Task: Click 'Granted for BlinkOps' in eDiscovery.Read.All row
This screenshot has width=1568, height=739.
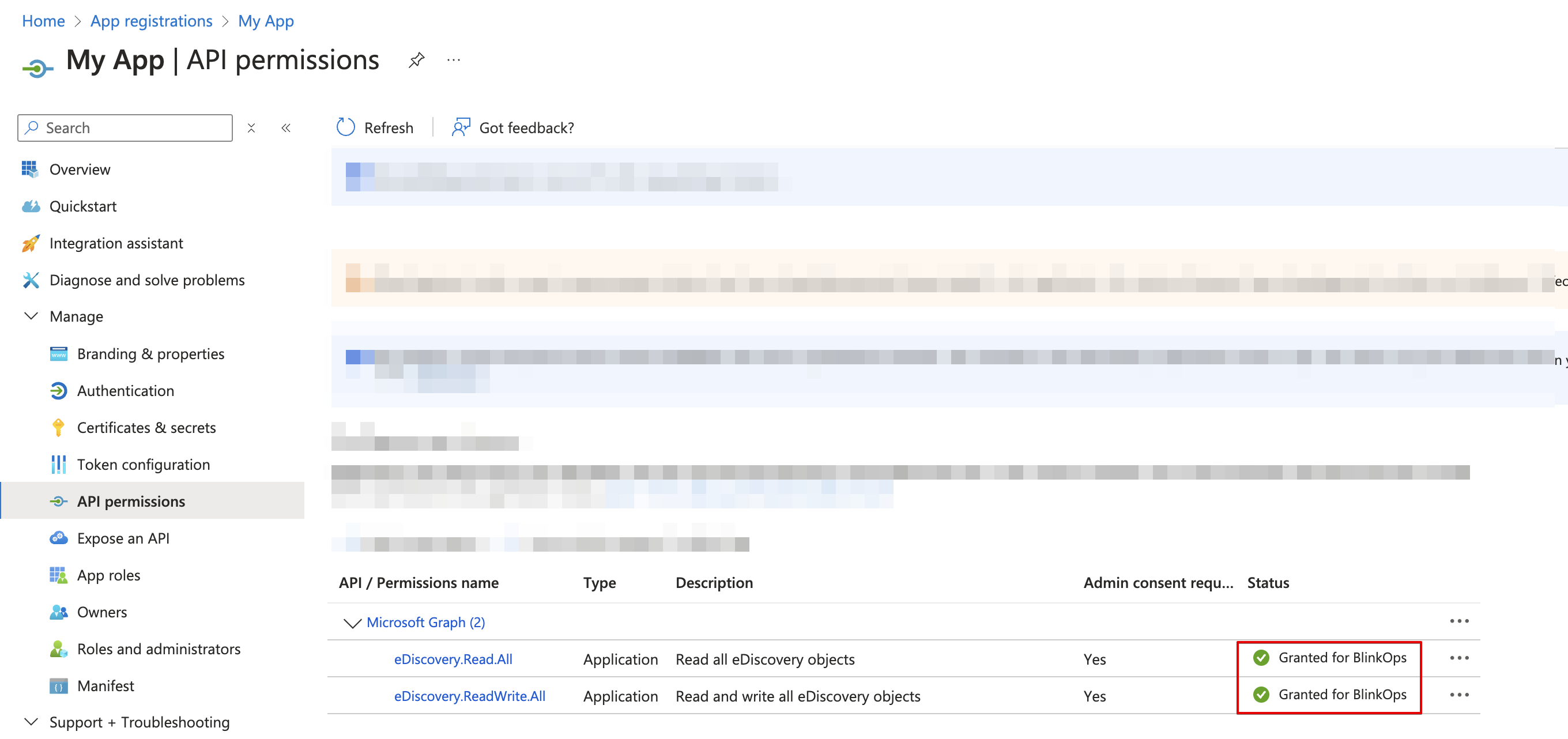Action: tap(1342, 657)
